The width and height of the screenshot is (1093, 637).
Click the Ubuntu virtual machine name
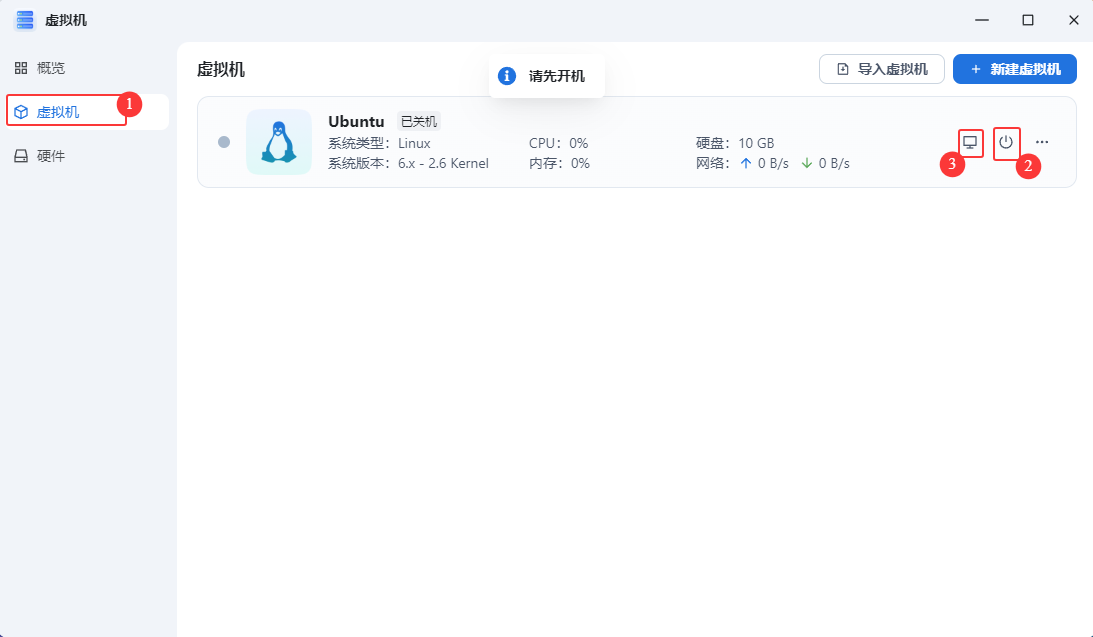point(356,121)
